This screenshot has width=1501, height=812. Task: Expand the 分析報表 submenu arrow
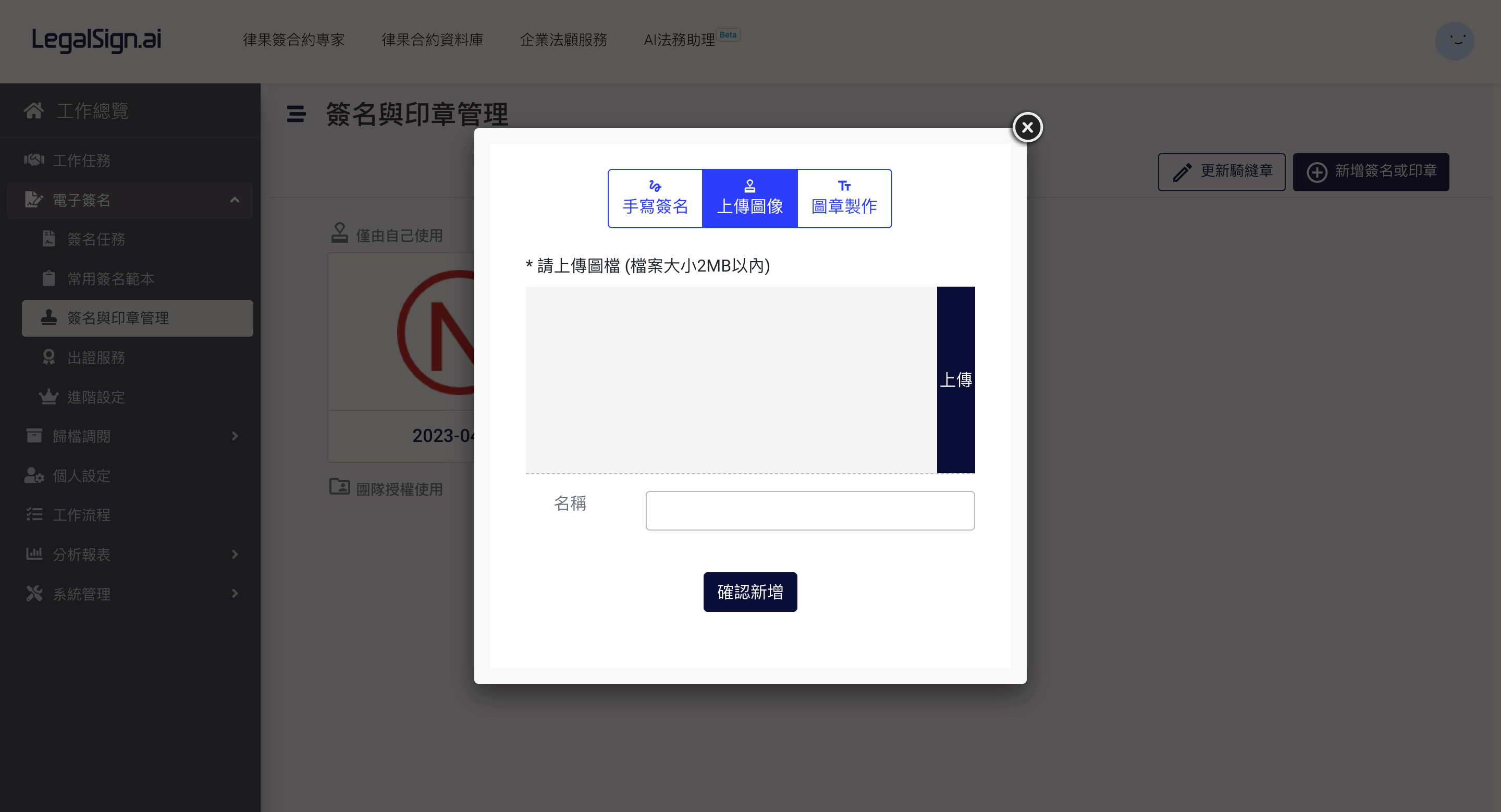235,554
